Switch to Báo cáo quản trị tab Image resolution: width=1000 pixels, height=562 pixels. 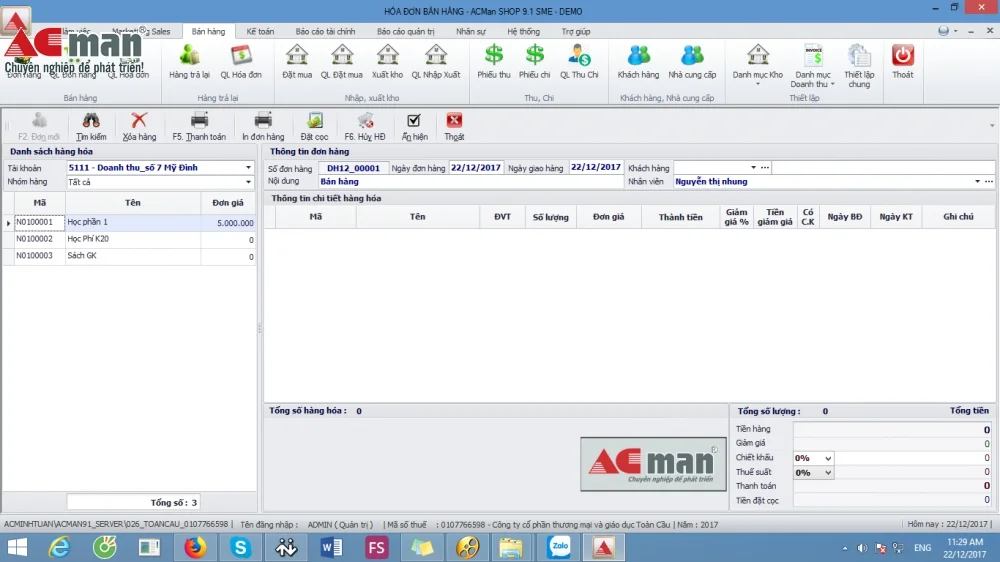click(406, 31)
